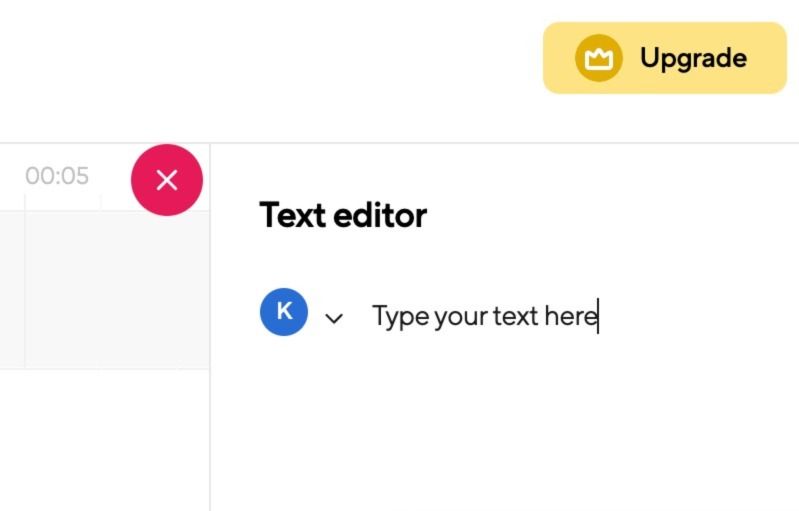This screenshot has width=799, height=511.
Task: Click the blank timeline area below the track
Action: coord(100,440)
